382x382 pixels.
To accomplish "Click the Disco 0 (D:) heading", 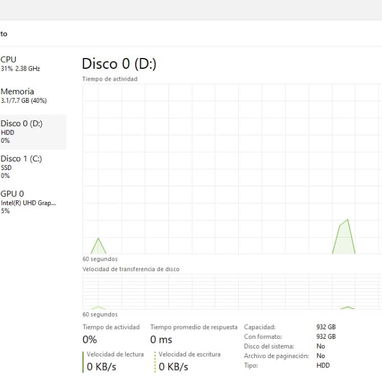I will click(119, 64).
